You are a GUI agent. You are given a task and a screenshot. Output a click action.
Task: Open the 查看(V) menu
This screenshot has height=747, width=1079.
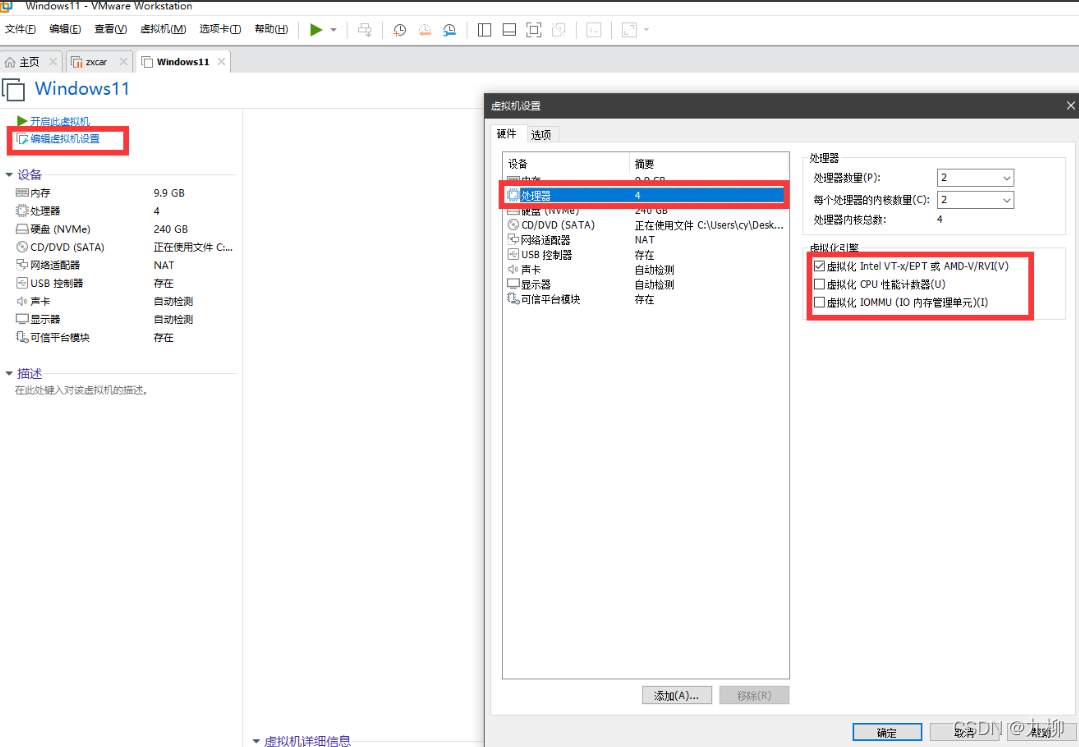[x=110, y=29]
